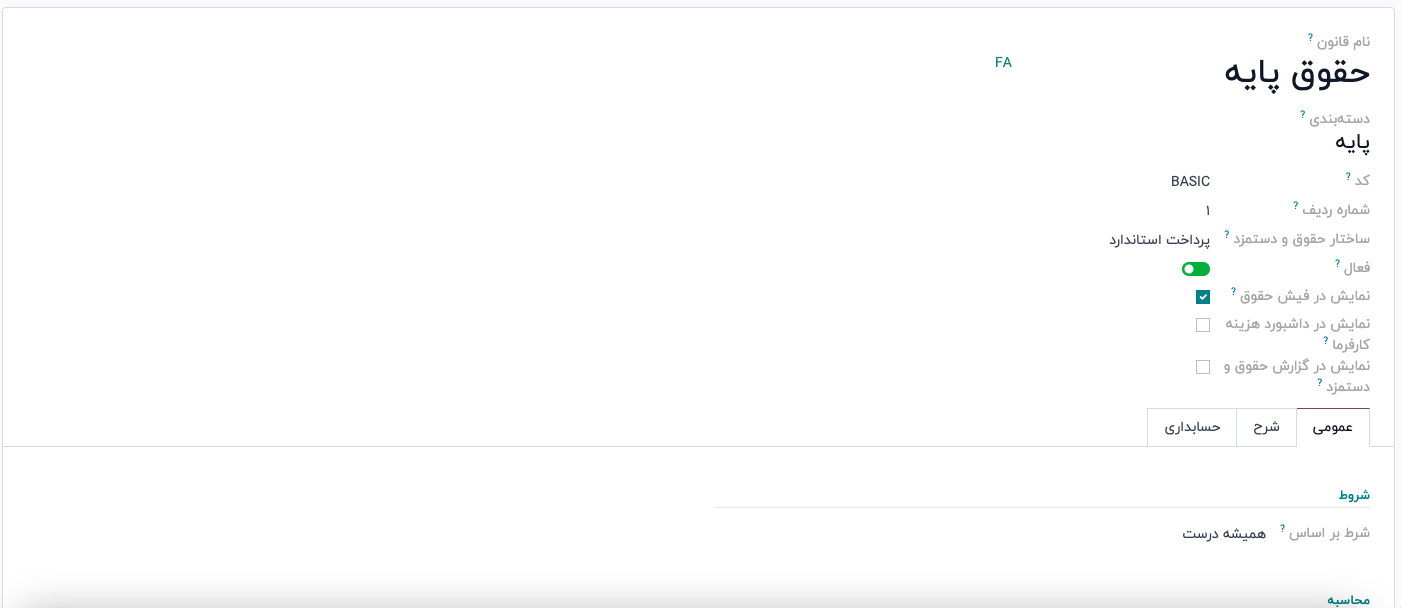Enable نمایش در داشبورد هزینه کارفرما checkbox
1401x608 pixels.
(x=1203, y=325)
